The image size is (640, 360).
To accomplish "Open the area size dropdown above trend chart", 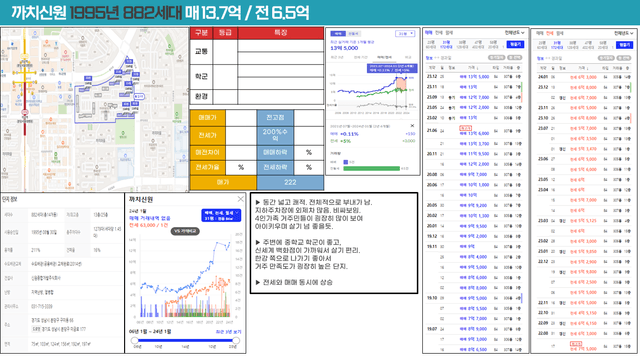I will tap(405, 33).
